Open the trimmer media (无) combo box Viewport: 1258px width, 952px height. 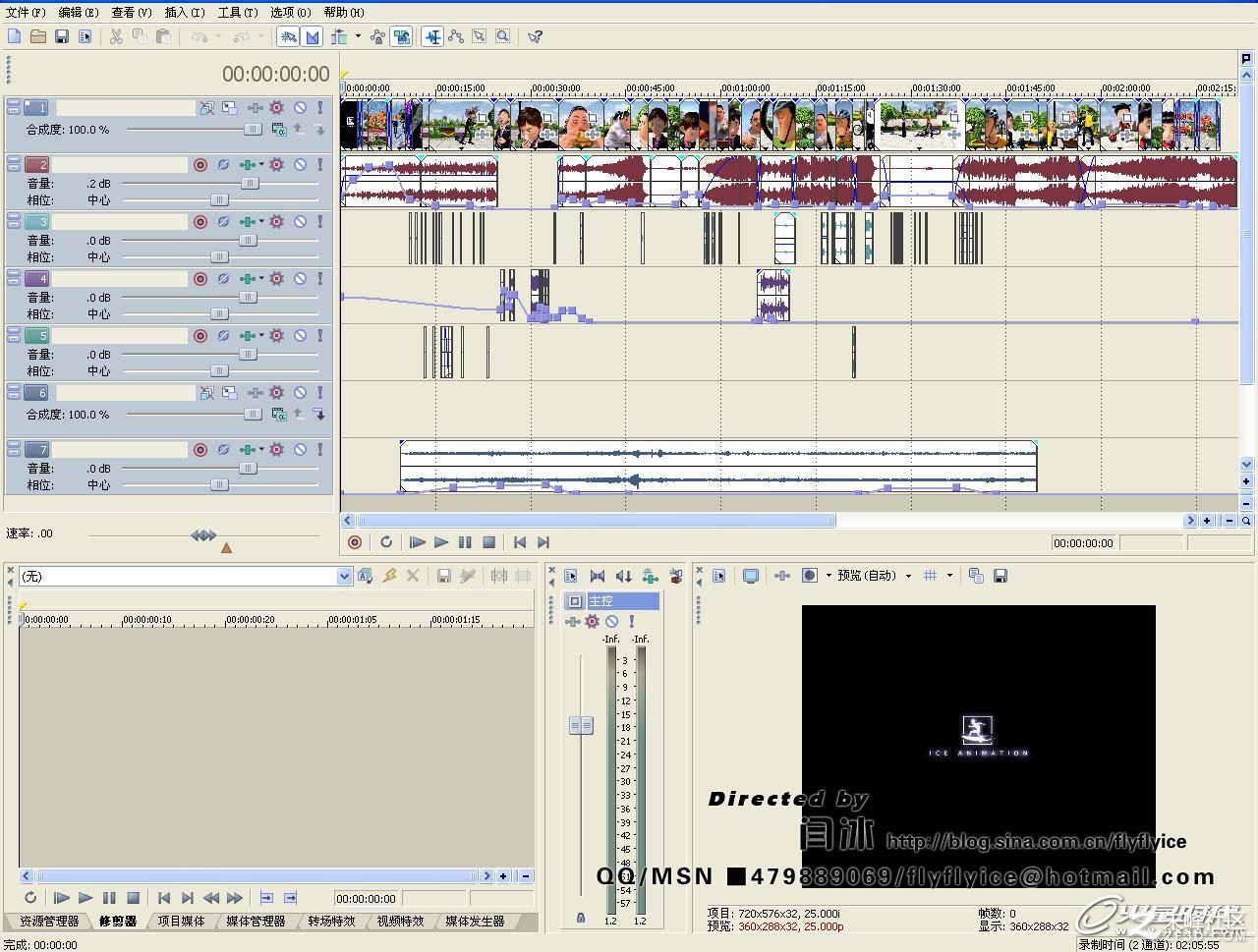pos(186,577)
